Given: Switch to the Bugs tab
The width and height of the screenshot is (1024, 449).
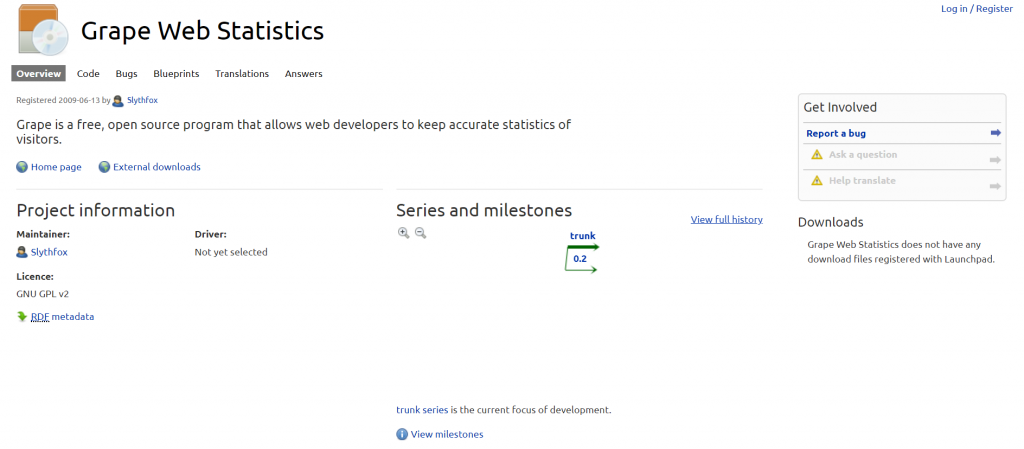Looking at the screenshot, I should point(127,74).
